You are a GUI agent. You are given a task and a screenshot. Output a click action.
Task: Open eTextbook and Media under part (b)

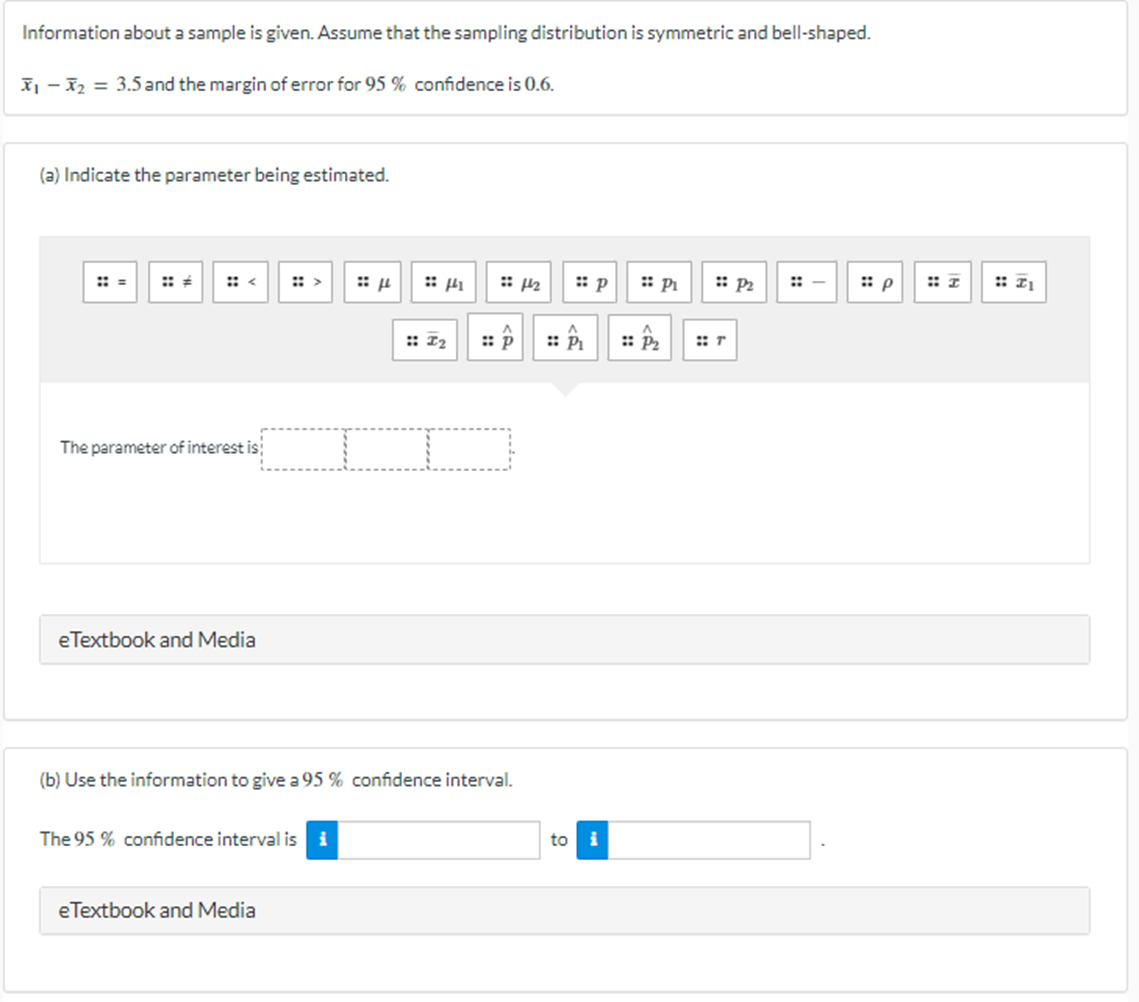coord(564,910)
